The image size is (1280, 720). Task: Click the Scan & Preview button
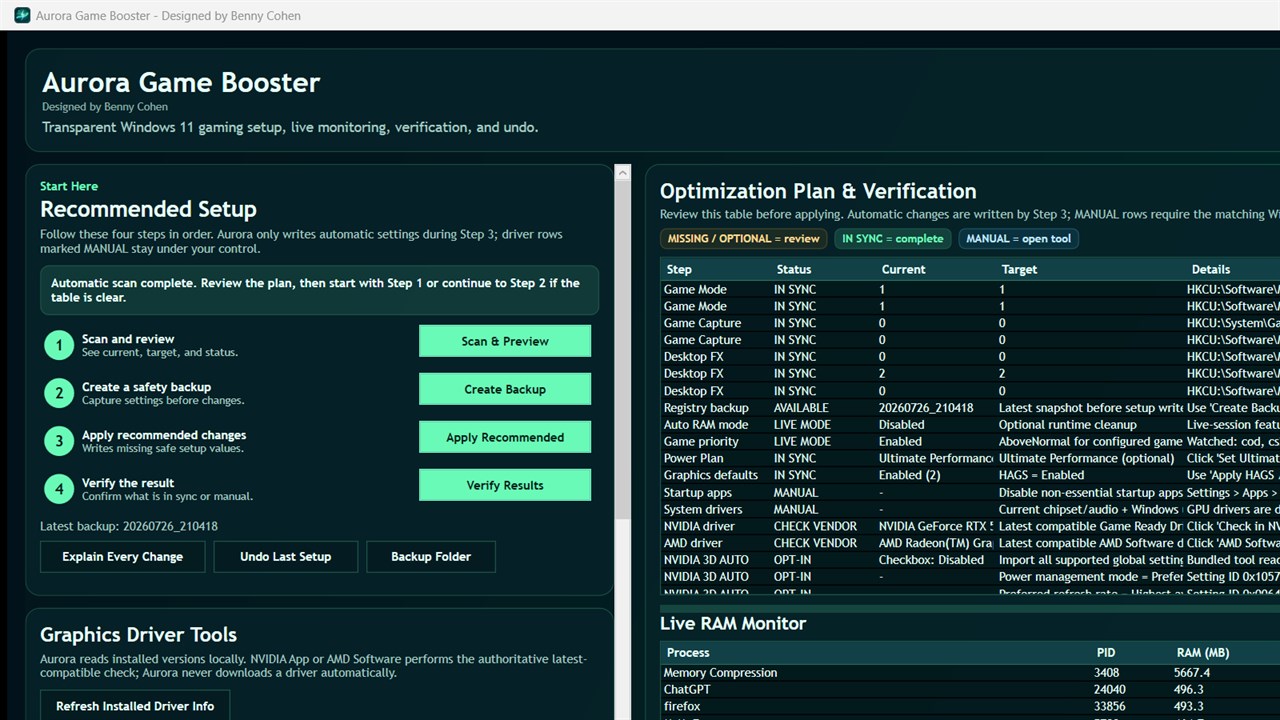click(505, 341)
